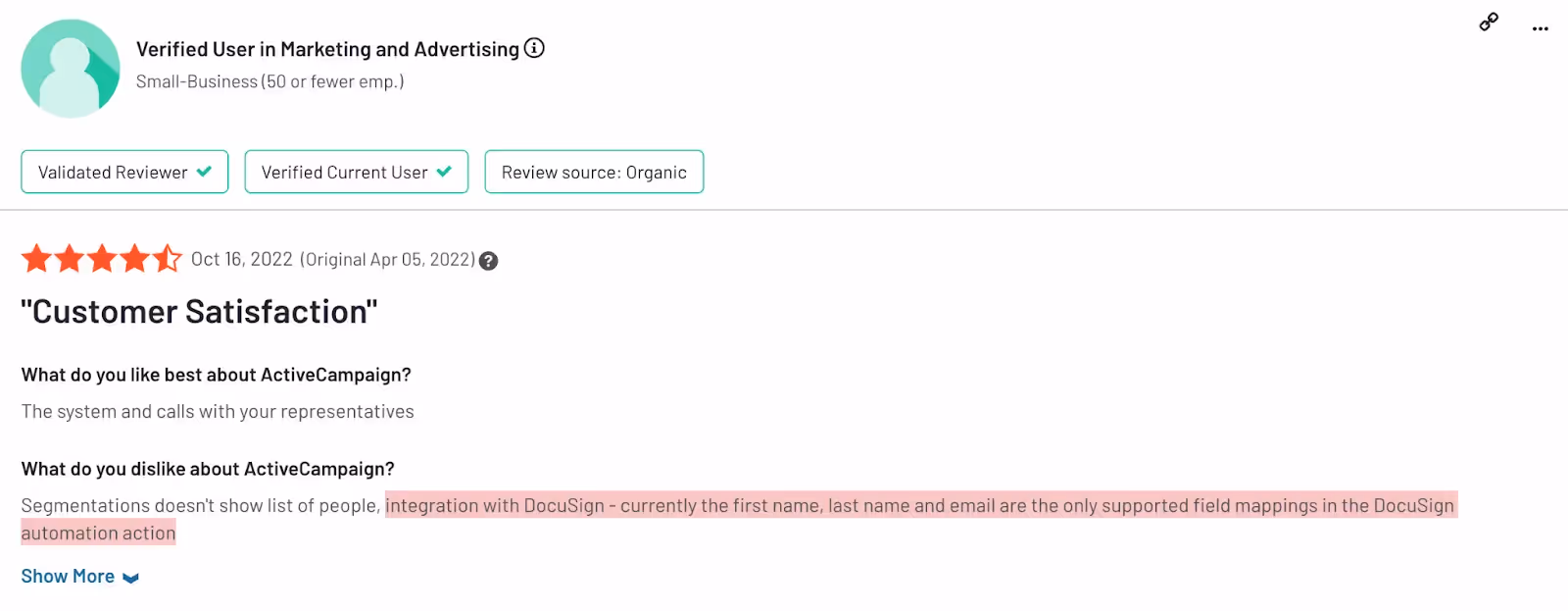Click the star rating of the review

pos(102,259)
